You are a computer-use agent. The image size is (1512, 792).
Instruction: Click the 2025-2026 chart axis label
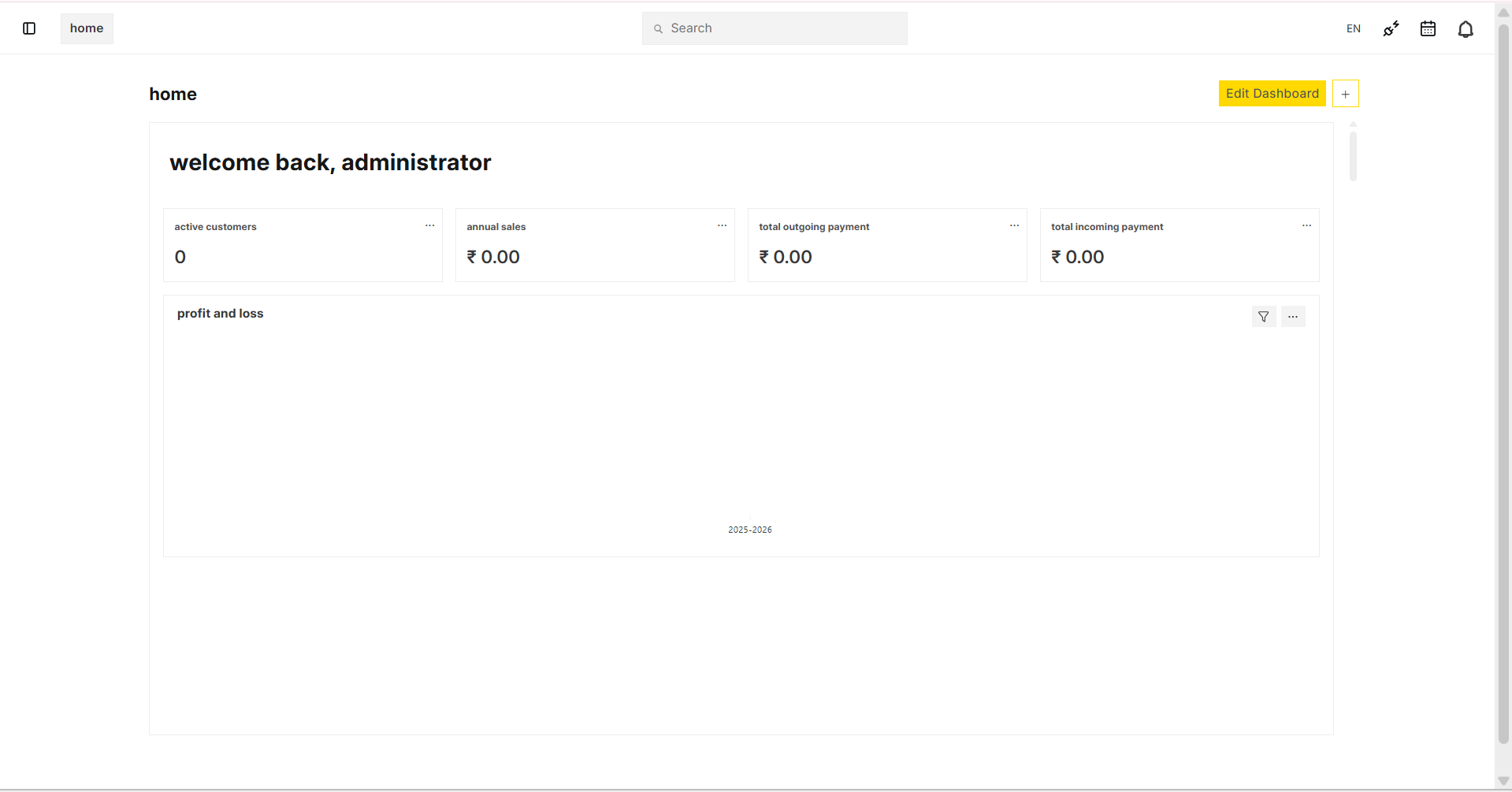point(749,530)
